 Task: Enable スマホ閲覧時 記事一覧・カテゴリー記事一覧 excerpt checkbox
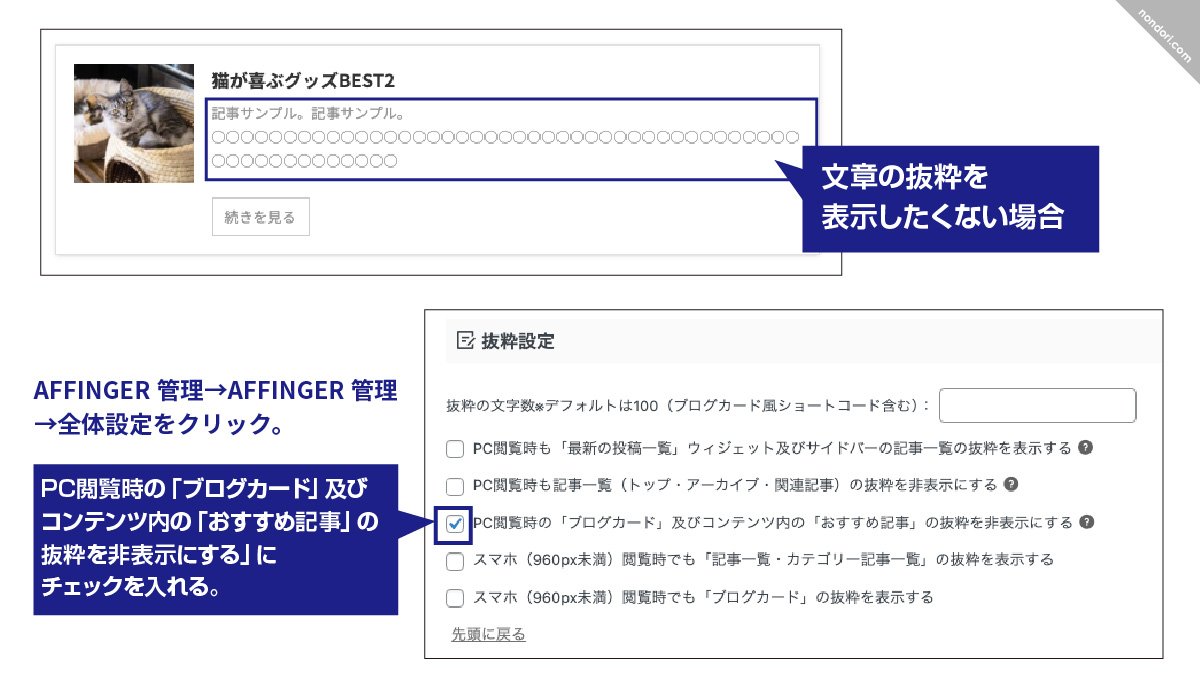455,560
